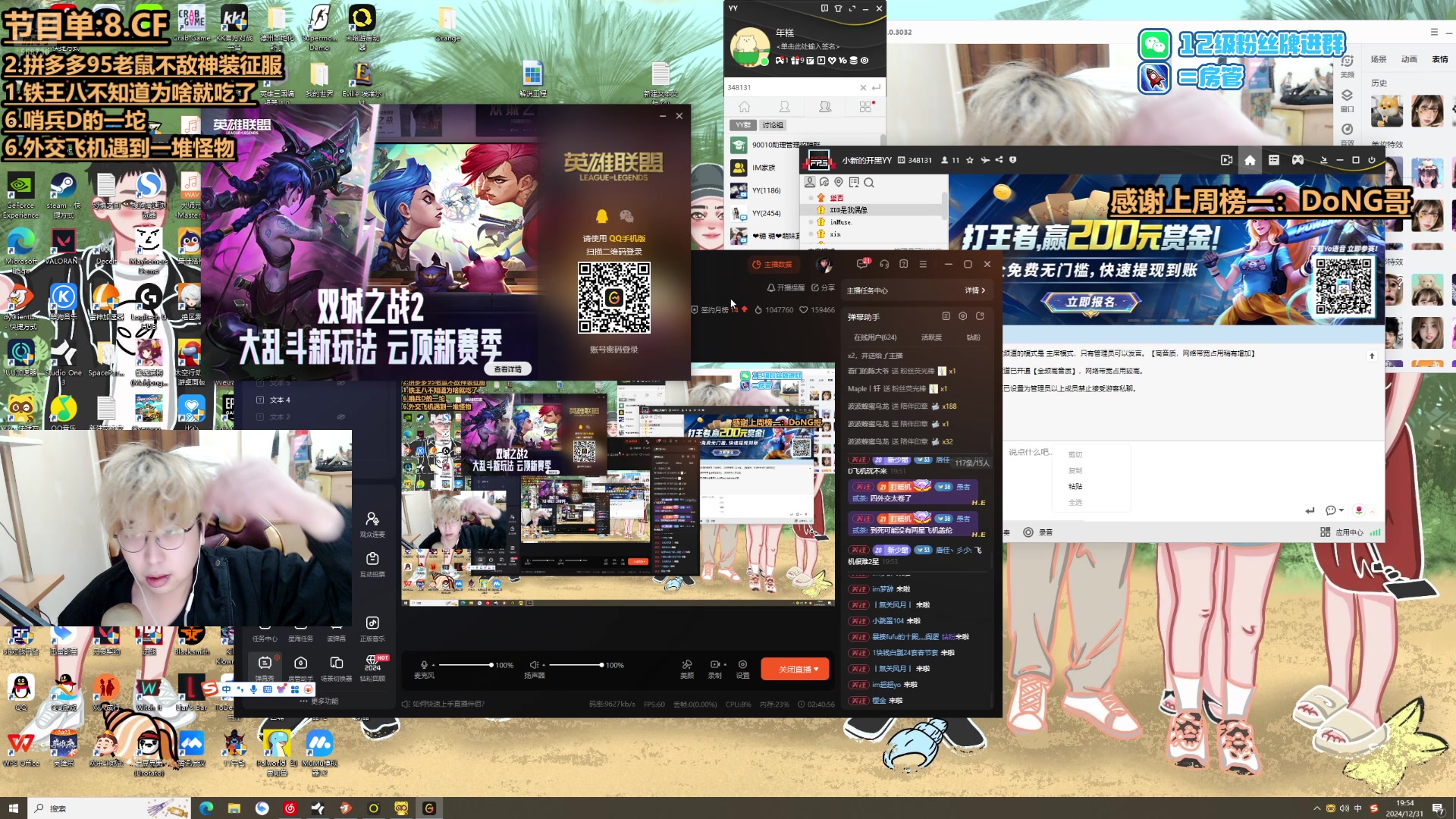
Task: Open 主播数据 button
Action: (x=772, y=264)
